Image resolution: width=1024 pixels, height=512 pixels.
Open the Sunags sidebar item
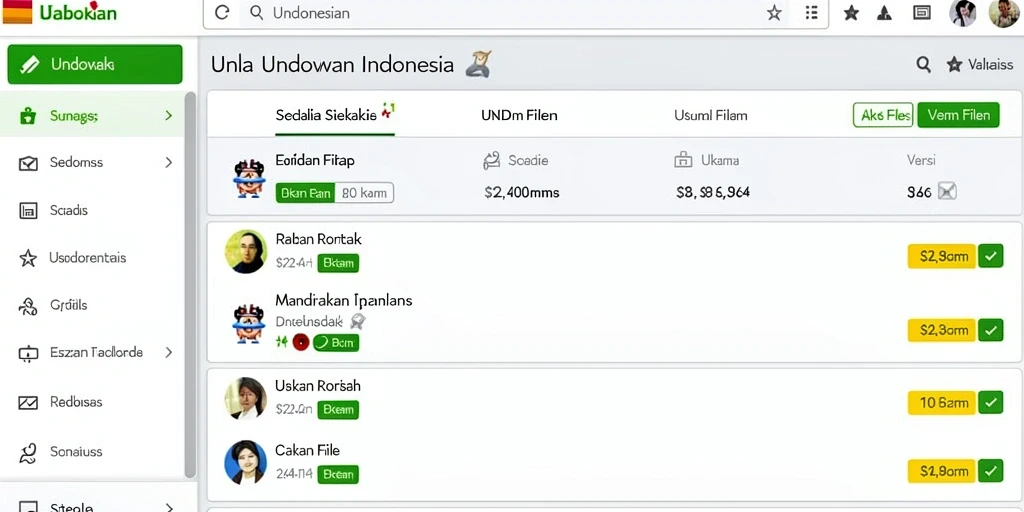pyautogui.click(x=92, y=116)
